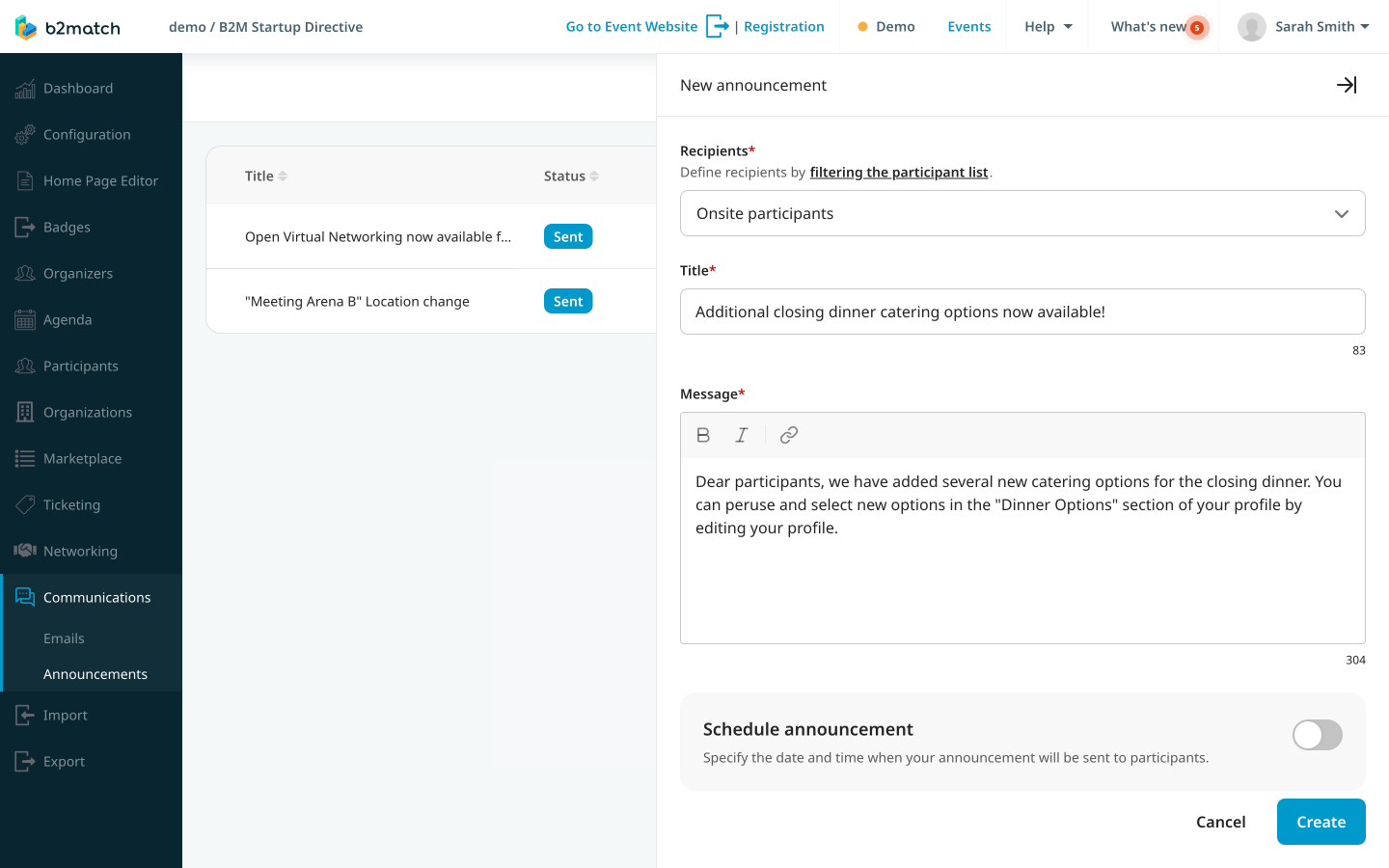The image size is (1389, 868).
Task: Enable the Schedule announcement toggle
Action: click(1317, 735)
